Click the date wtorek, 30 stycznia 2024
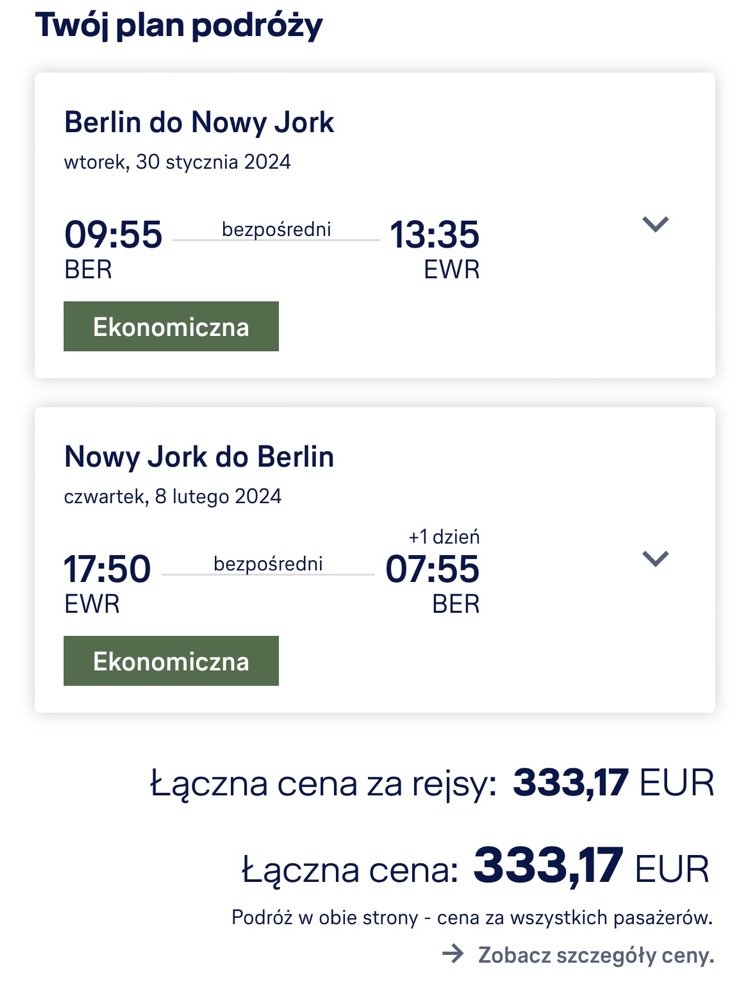Screen dimensions: 750x1000 pos(177,162)
